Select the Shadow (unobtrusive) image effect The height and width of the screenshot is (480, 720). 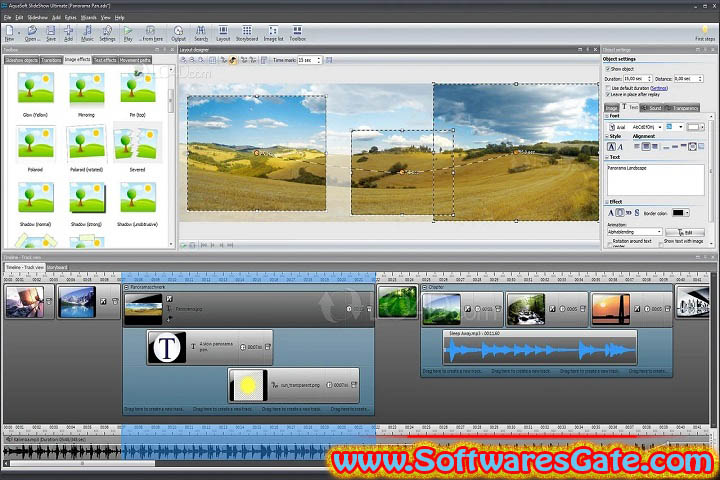point(137,203)
